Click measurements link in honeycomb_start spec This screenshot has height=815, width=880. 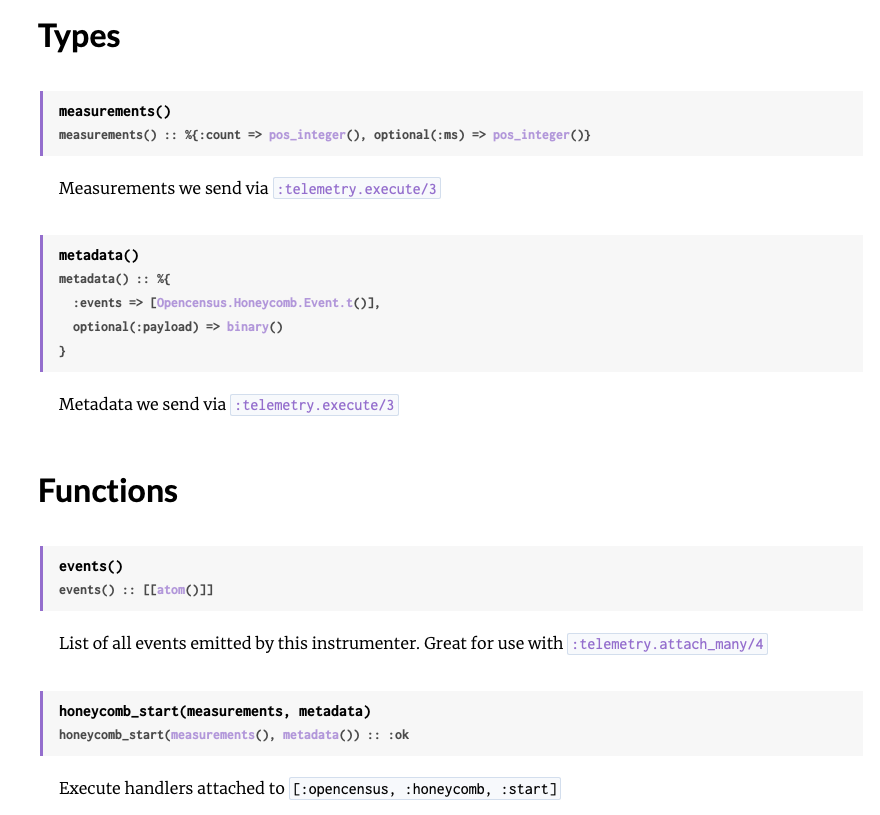pyautogui.click(x=213, y=735)
